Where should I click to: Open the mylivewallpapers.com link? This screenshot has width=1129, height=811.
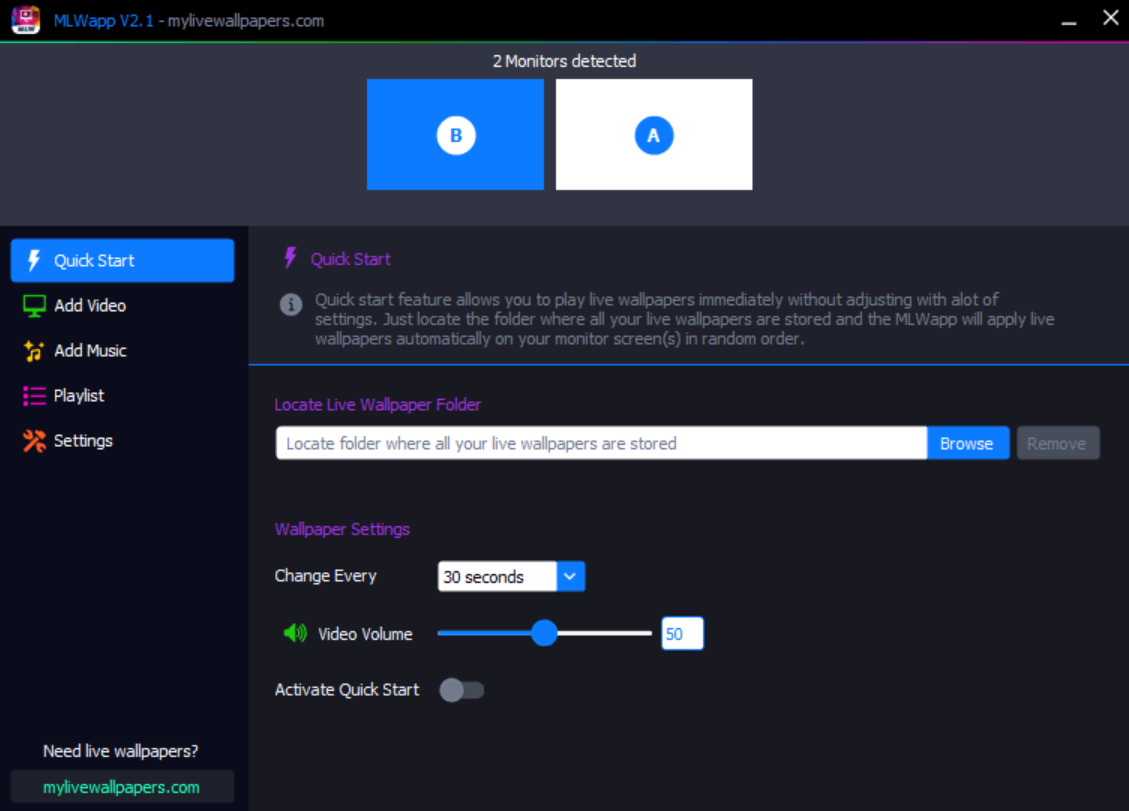pyautogui.click(x=122, y=787)
